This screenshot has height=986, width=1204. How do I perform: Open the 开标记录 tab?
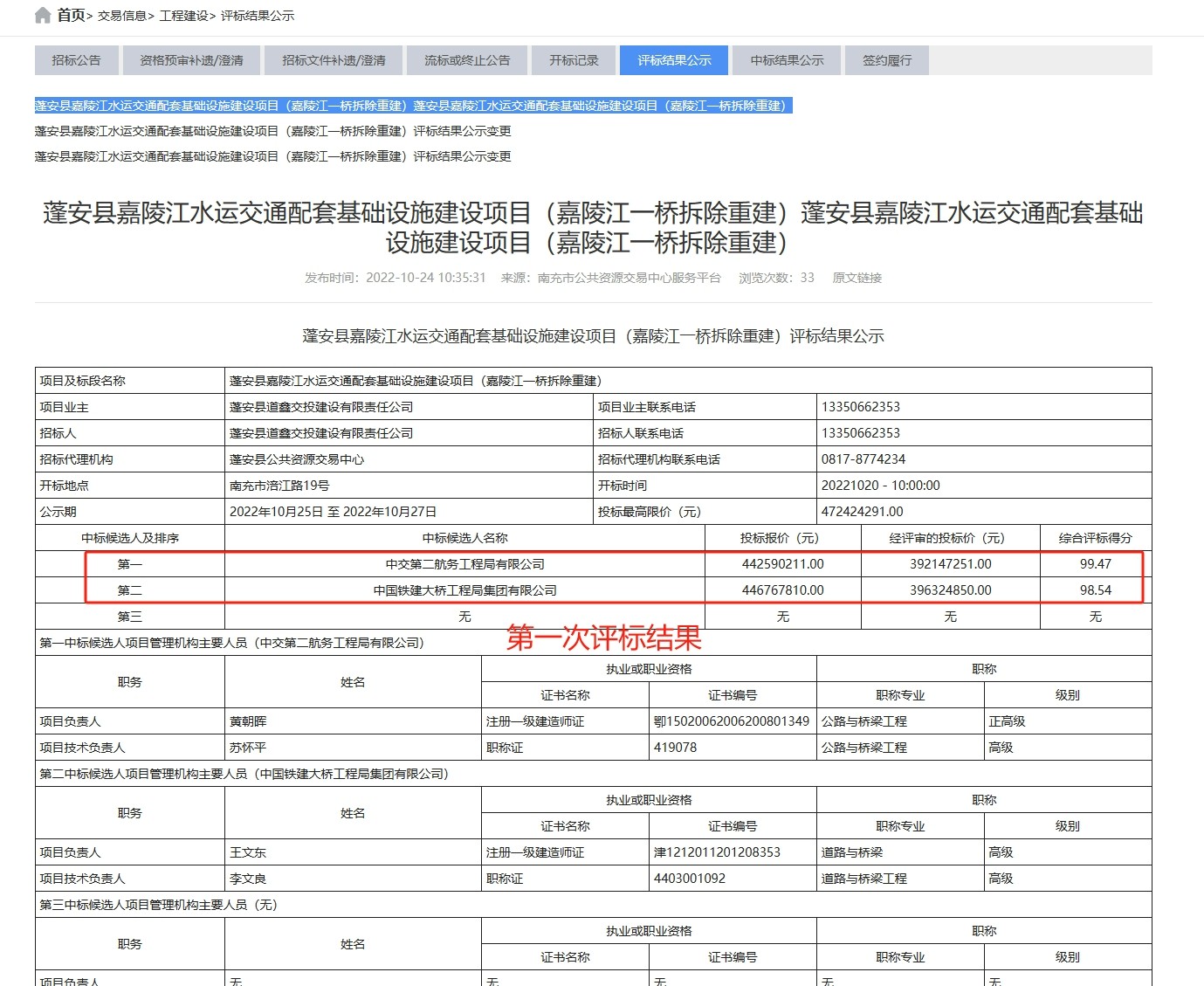[x=574, y=60]
